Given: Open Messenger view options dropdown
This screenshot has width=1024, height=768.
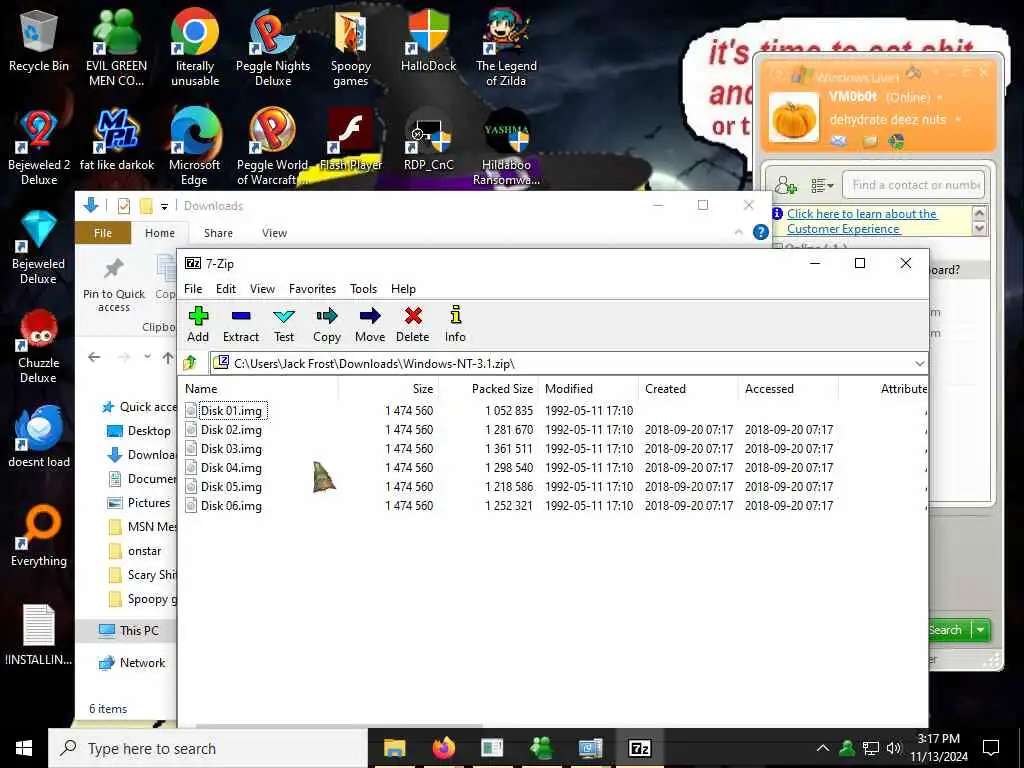Looking at the screenshot, I should pos(822,185).
